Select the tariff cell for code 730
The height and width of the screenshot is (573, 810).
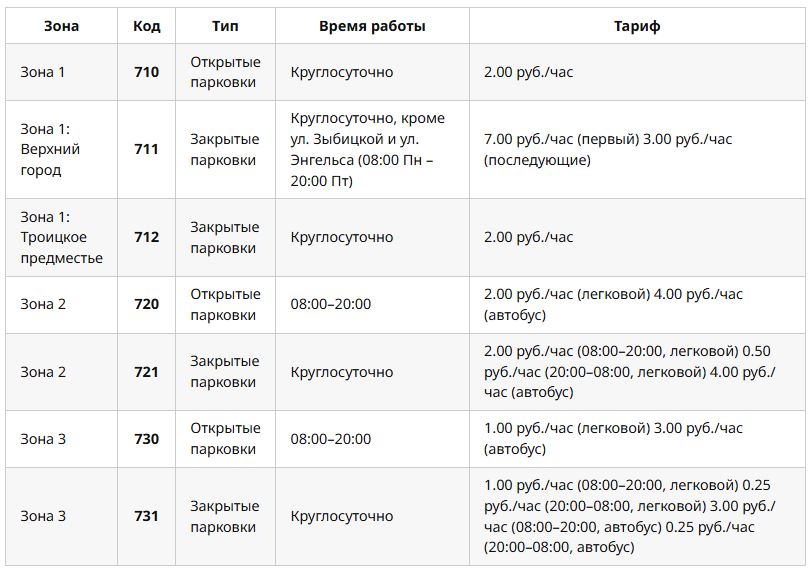click(x=613, y=439)
